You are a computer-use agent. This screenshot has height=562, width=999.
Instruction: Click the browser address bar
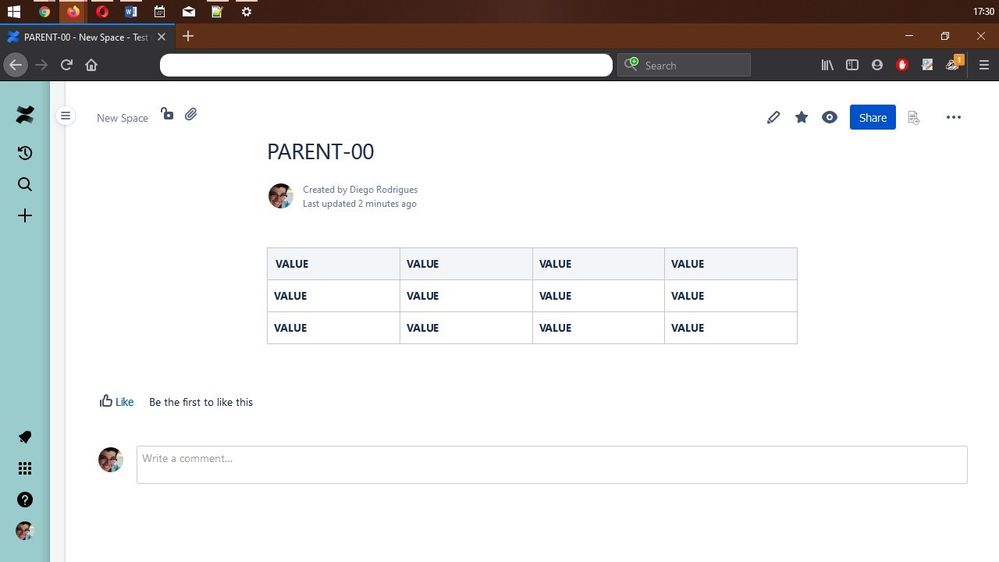(386, 65)
